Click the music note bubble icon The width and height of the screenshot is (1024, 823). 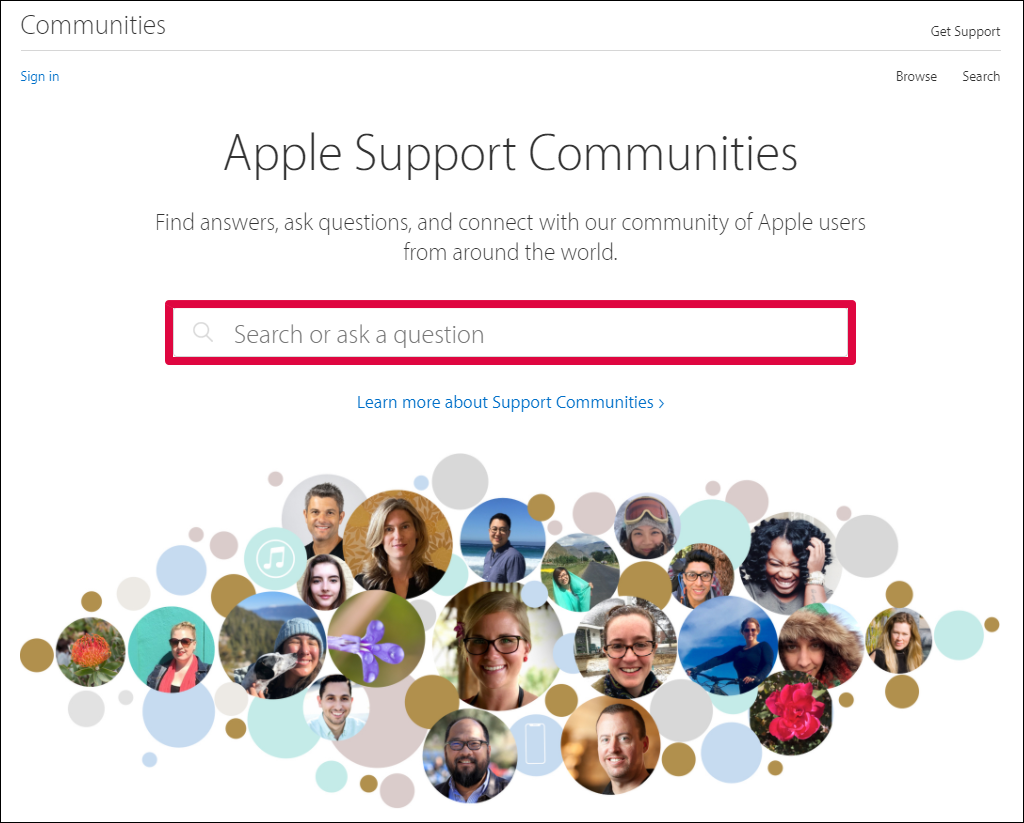pyautogui.click(x=275, y=559)
